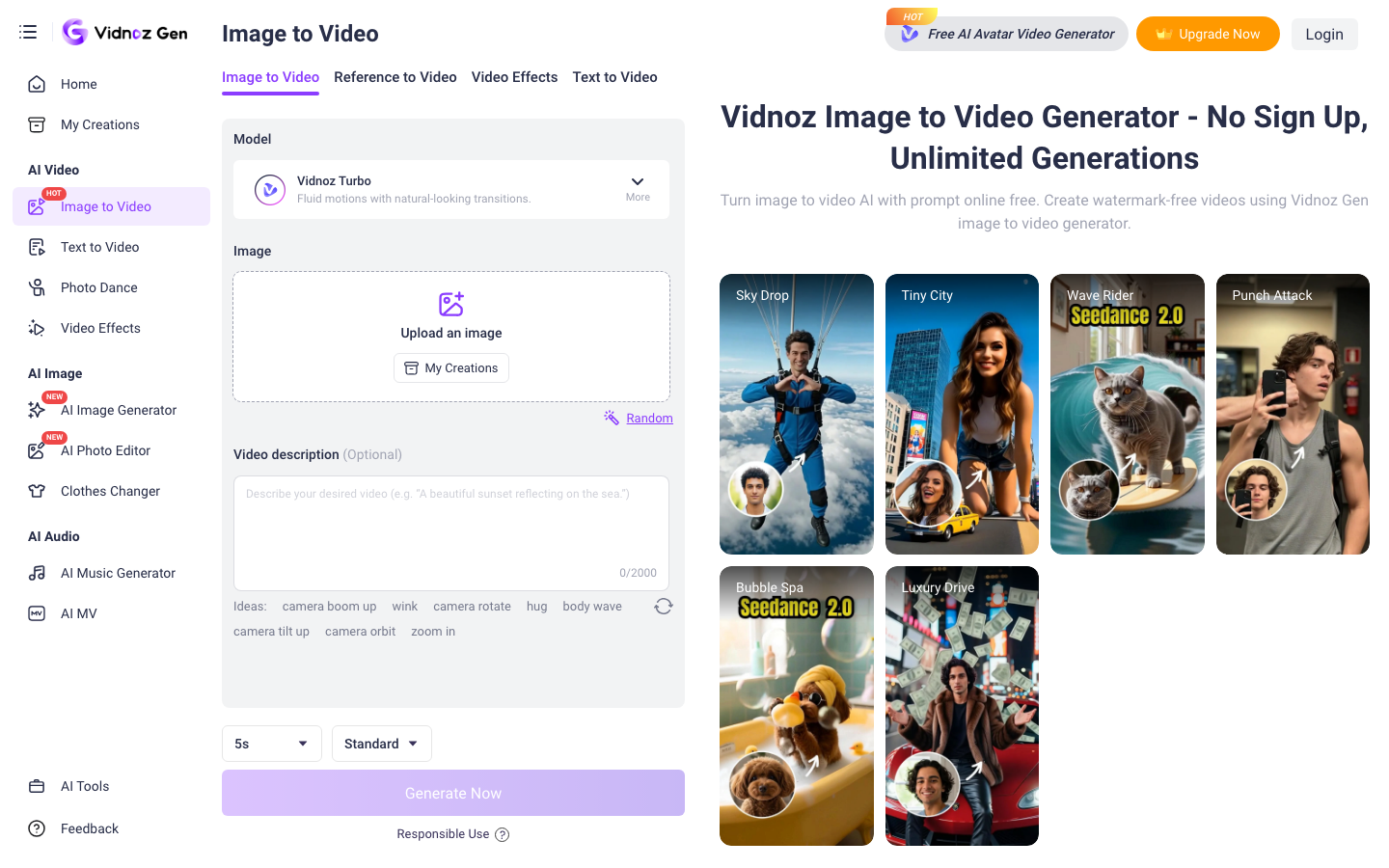Open the 5s duration dropdown
Image resolution: width=1389 pixels, height=868 pixels.
pos(272,744)
